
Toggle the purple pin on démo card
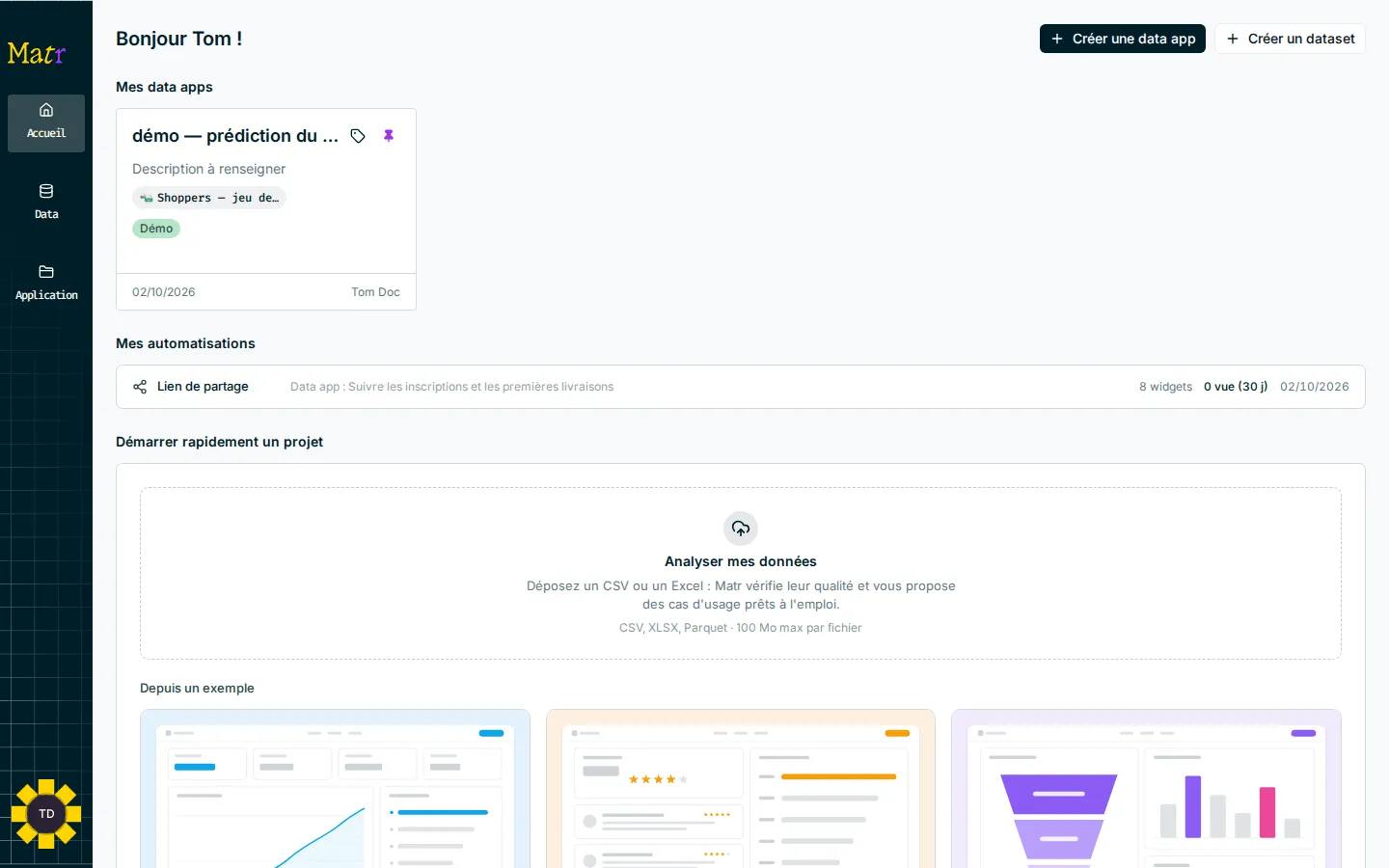(389, 136)
